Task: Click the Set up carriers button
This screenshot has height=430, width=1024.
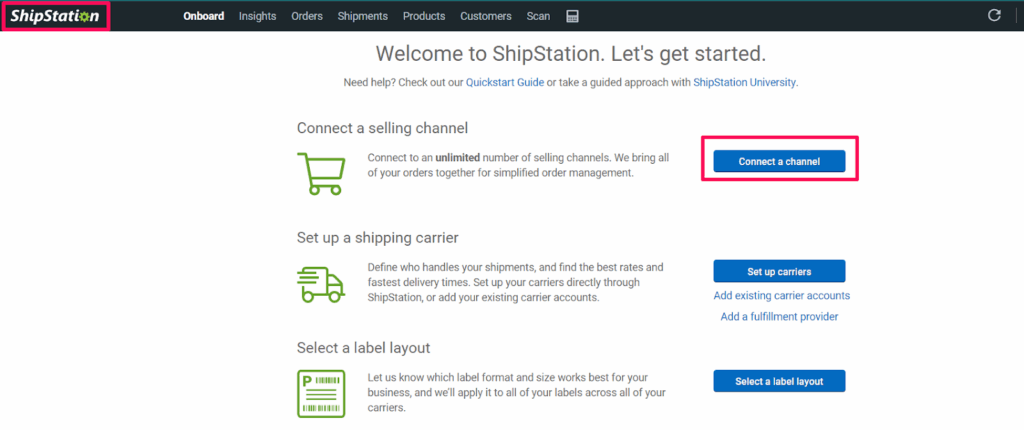Action: point(779,271)
